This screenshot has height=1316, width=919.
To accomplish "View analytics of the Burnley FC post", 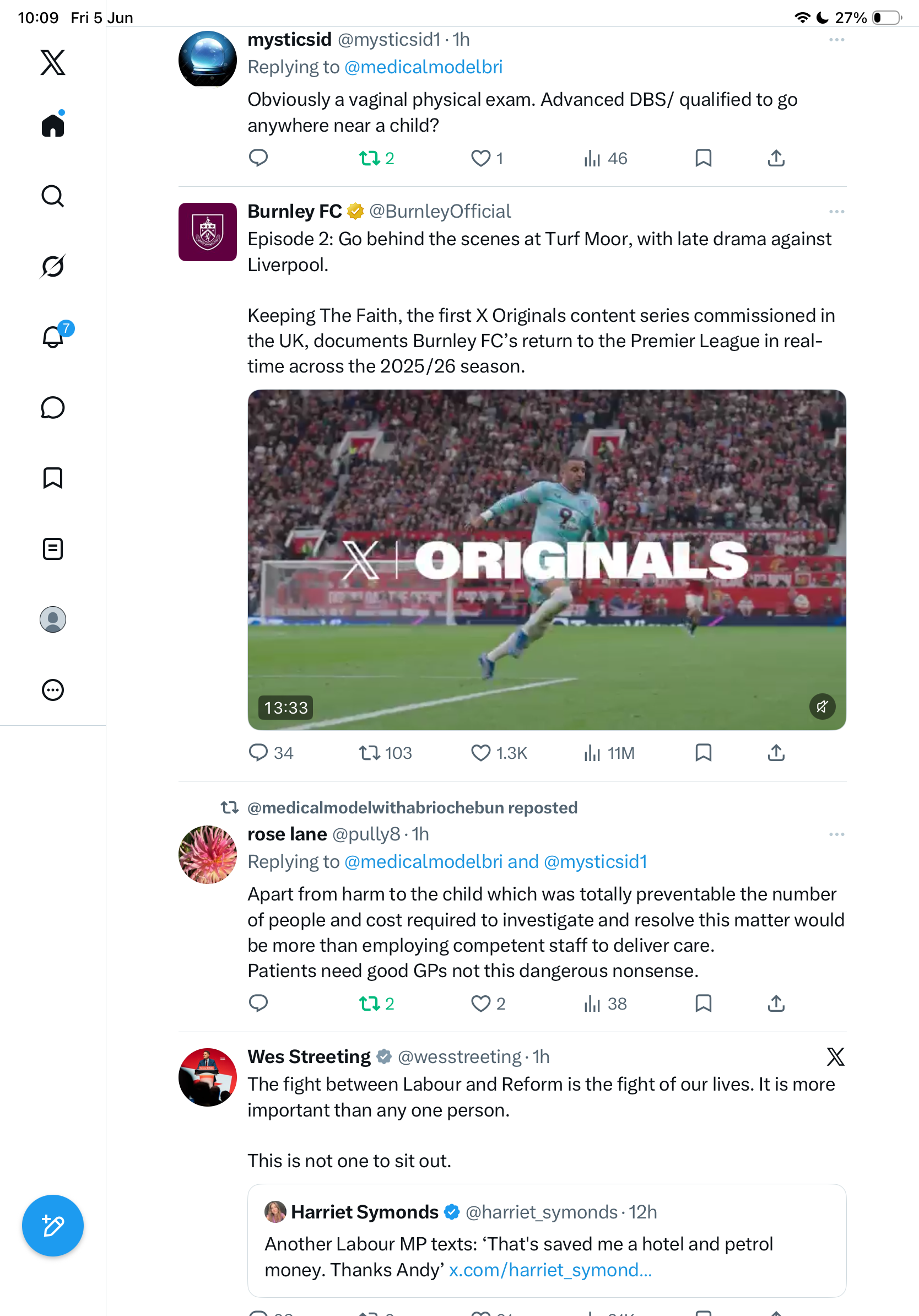I will pyautogui.click(x=608, y=753).
